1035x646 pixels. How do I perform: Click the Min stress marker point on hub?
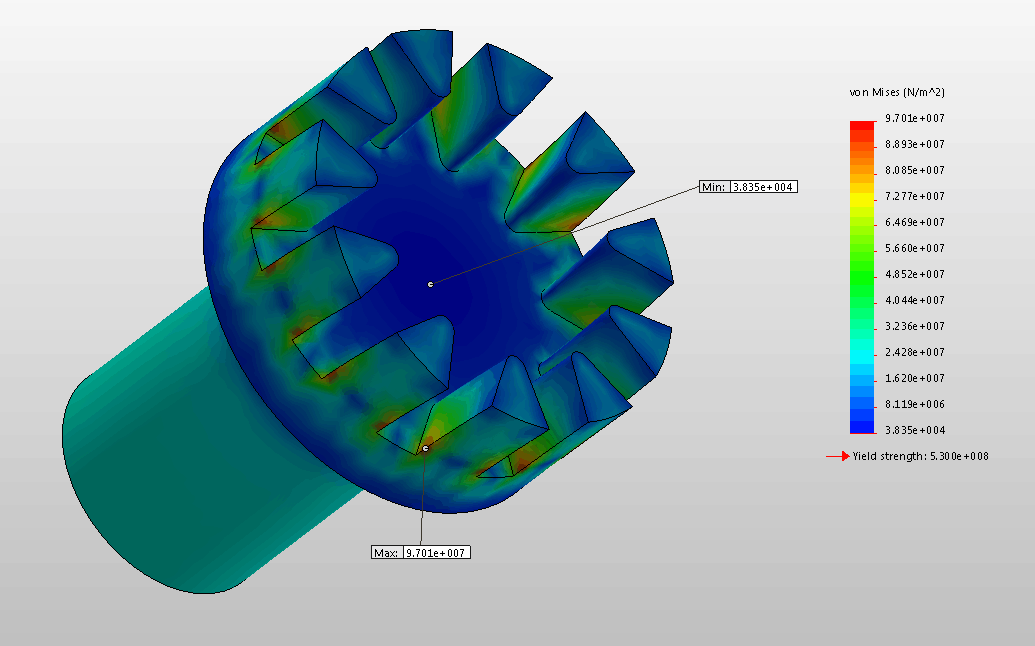point(430,284)
